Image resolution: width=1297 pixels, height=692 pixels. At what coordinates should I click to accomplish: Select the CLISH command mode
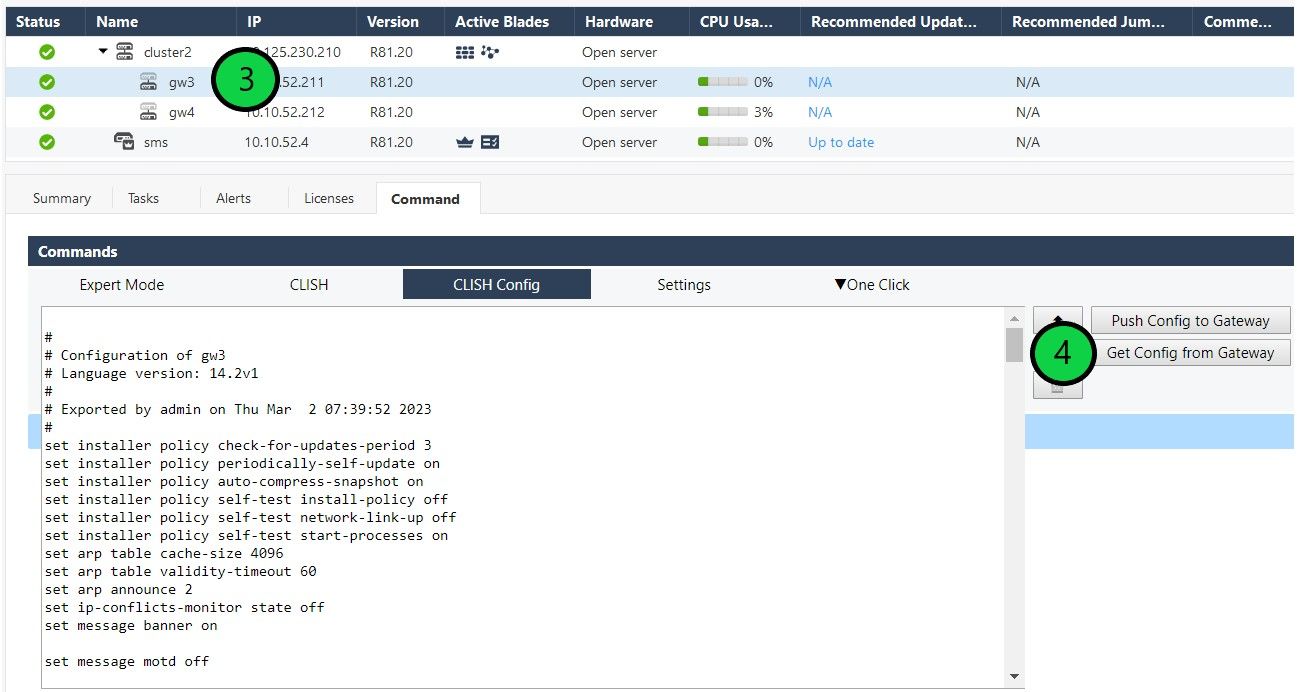309,284
